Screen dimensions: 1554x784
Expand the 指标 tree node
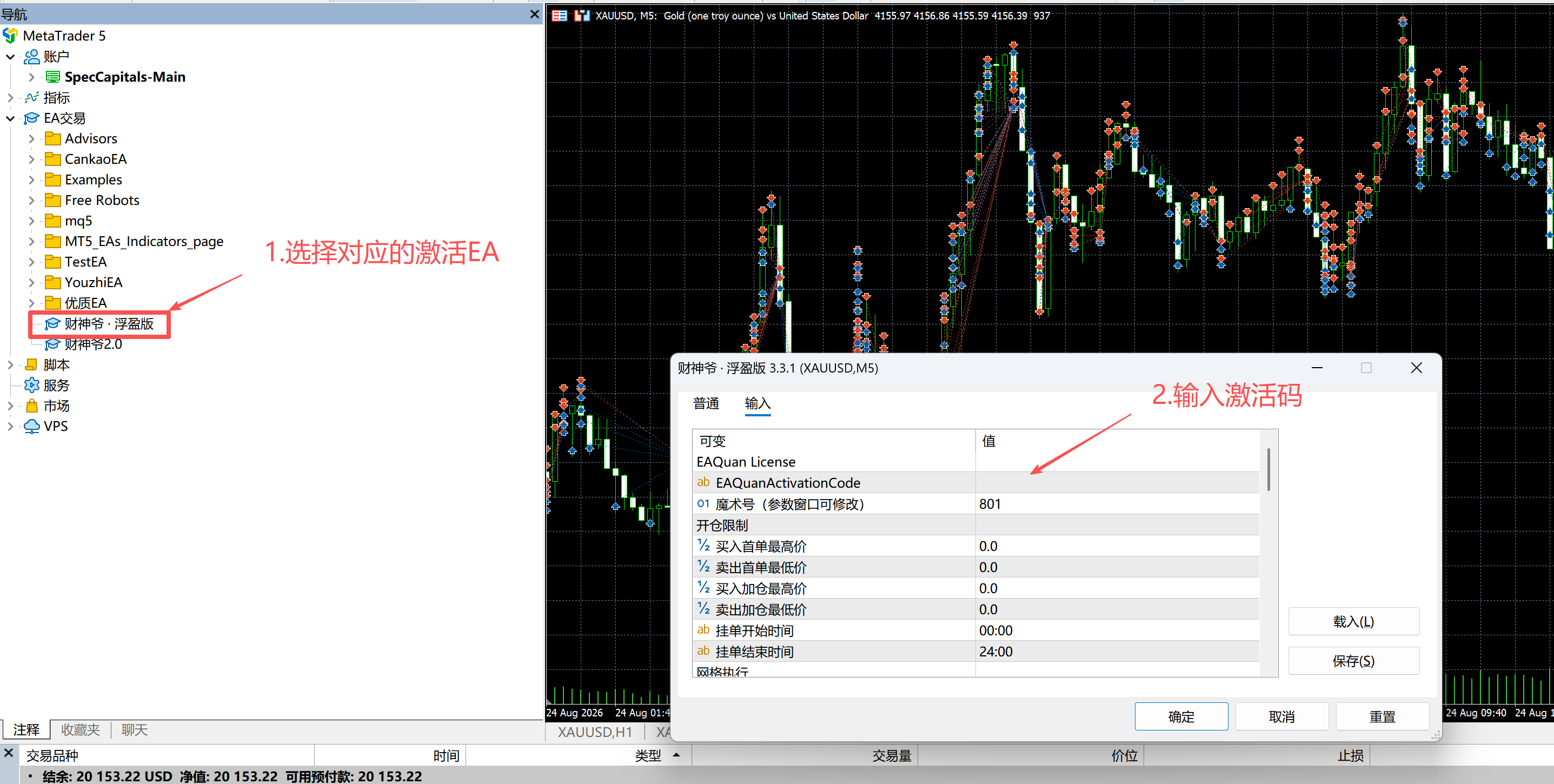pyautogui.click(x=10, y=98)
